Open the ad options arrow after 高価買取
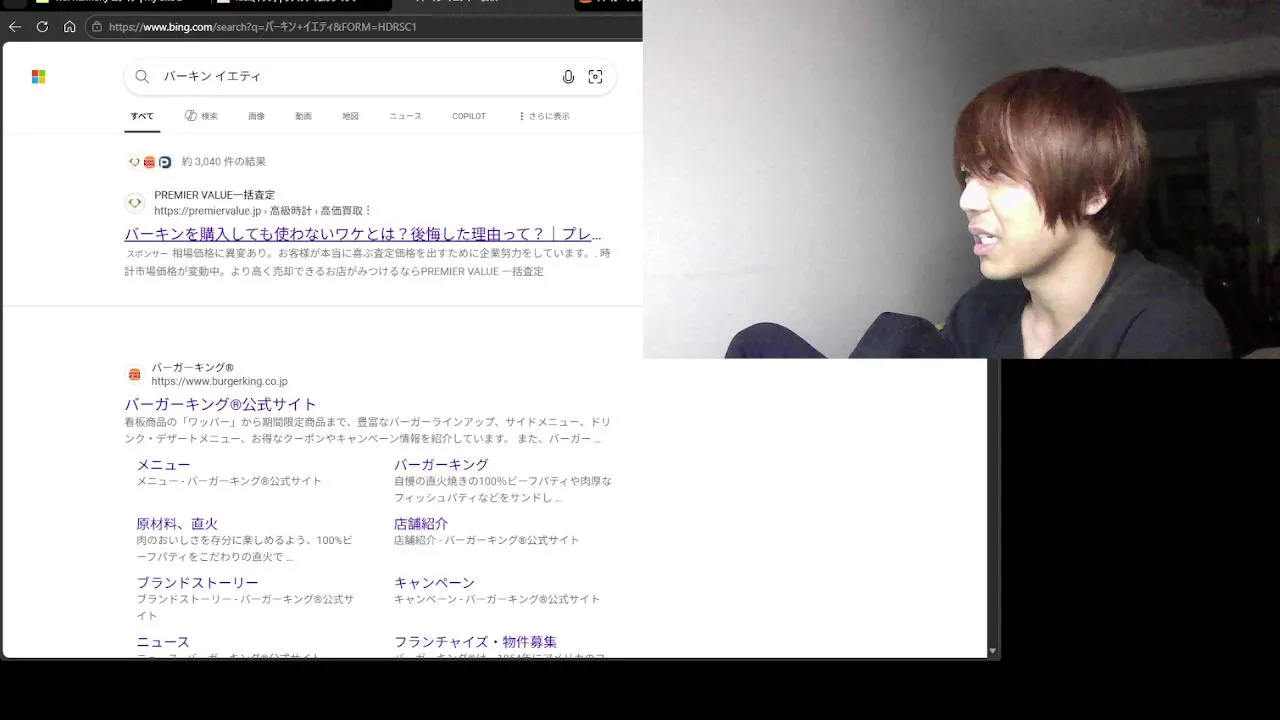The height and width of the screenshot is (720, 1280). tap(368, 211)
